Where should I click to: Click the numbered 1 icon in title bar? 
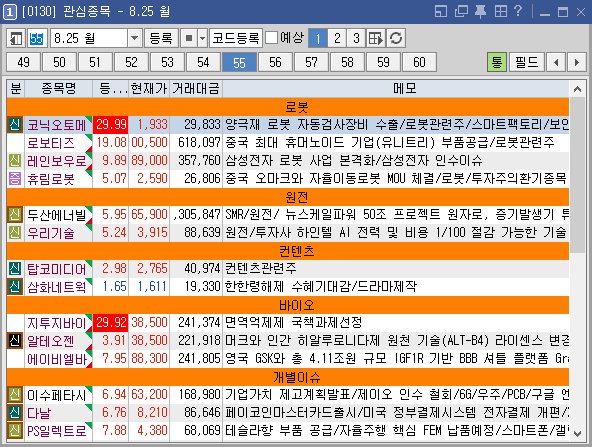10,12
